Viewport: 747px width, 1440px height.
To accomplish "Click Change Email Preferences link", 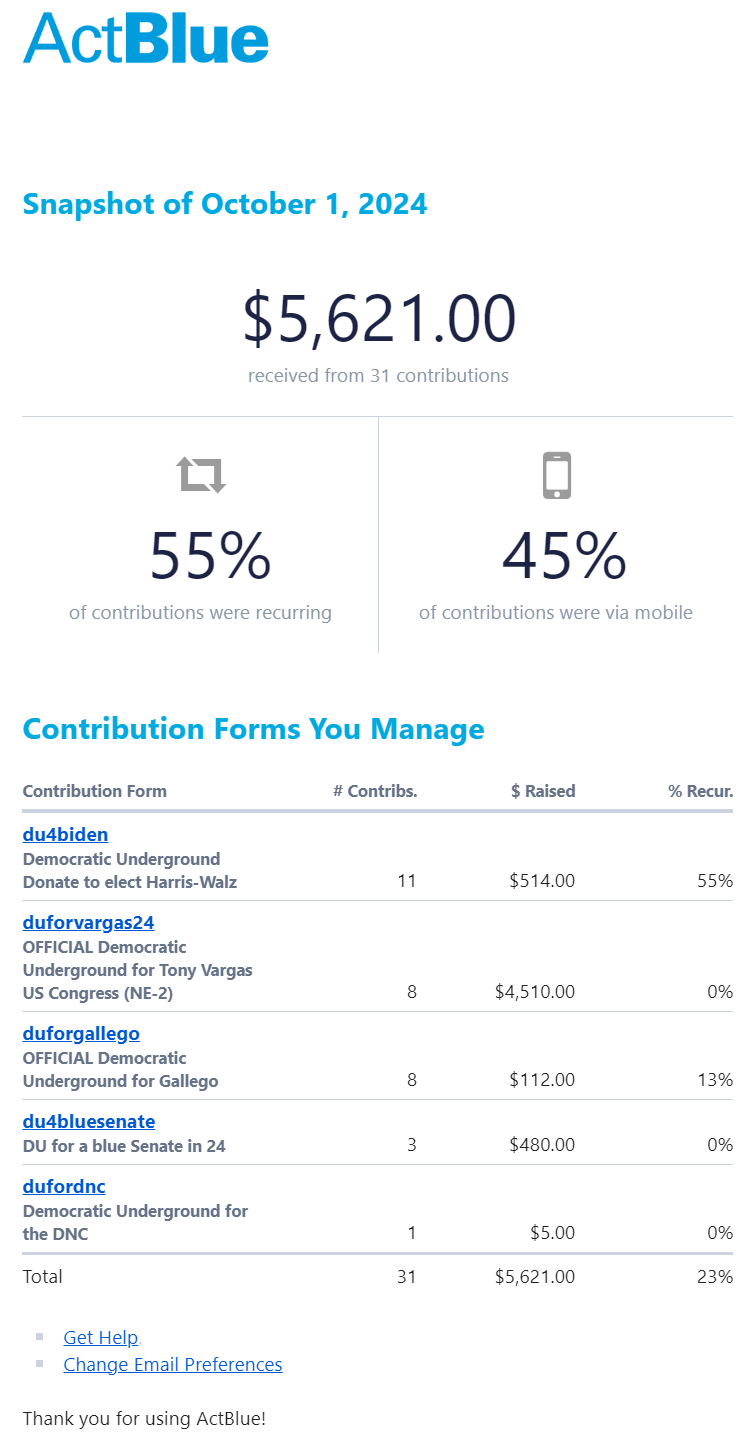I will pos(173,1364).
